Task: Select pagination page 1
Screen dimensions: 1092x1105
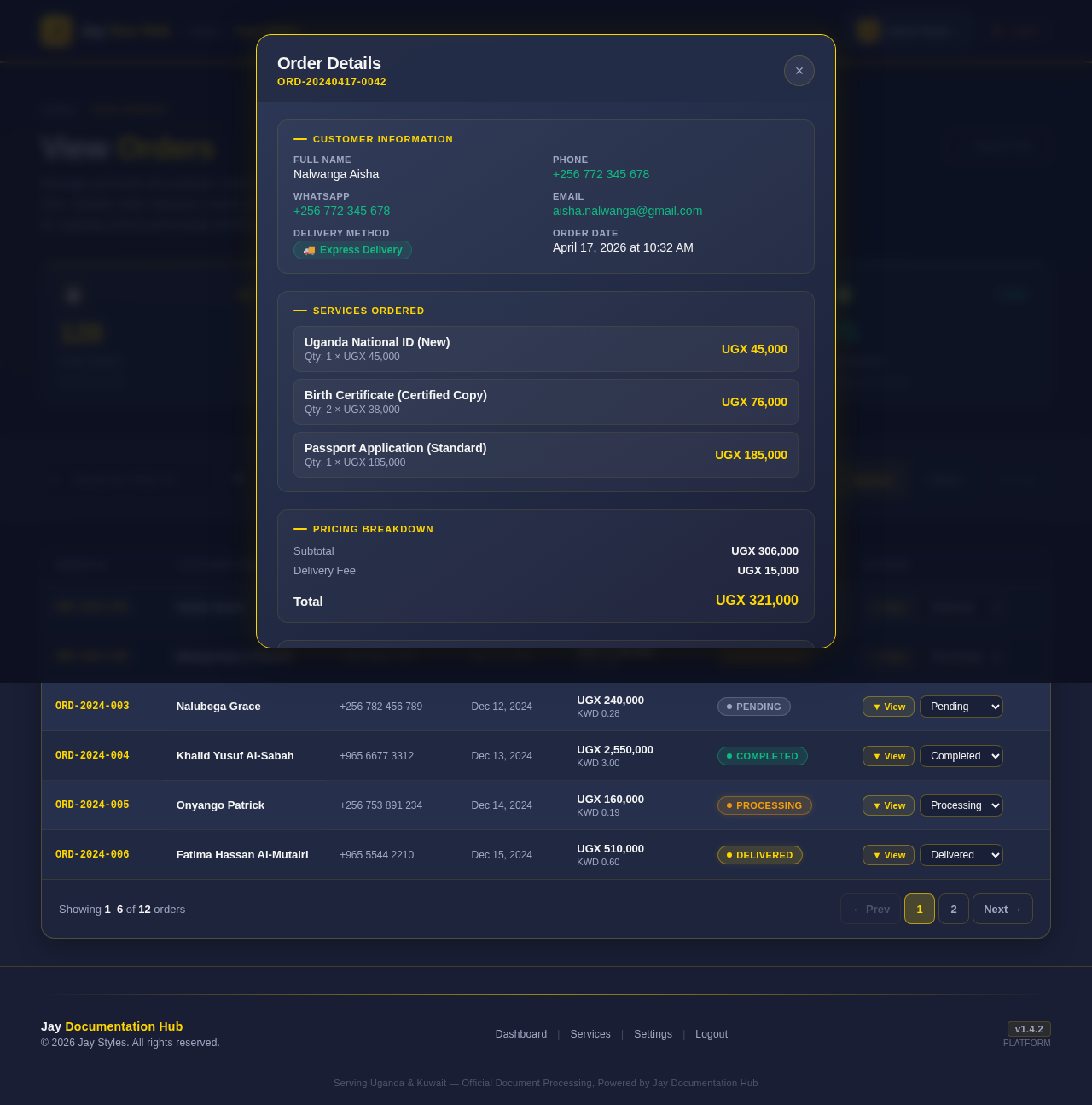Action: pos(920,909)
